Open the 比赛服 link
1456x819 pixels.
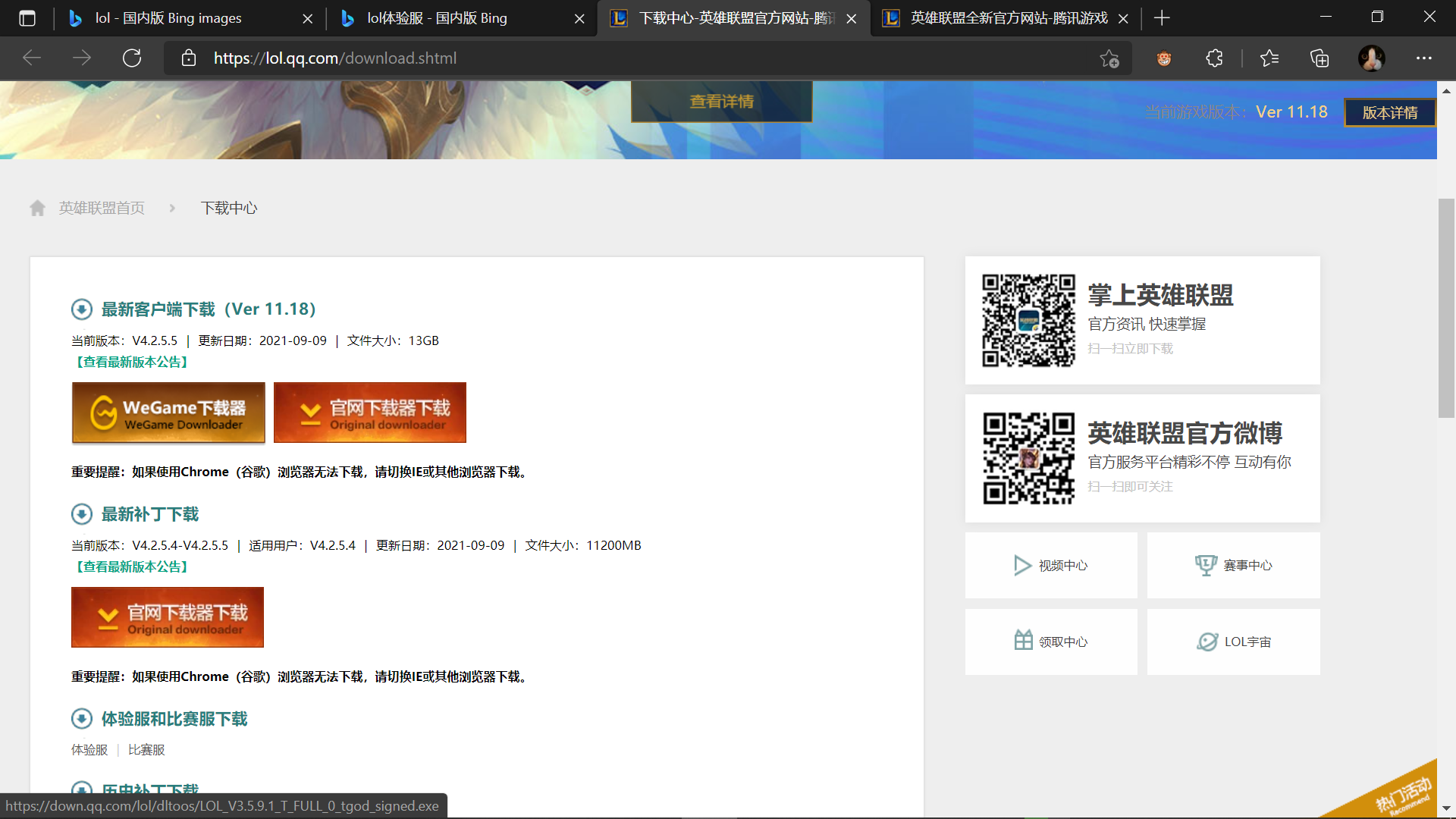(146, 750)
